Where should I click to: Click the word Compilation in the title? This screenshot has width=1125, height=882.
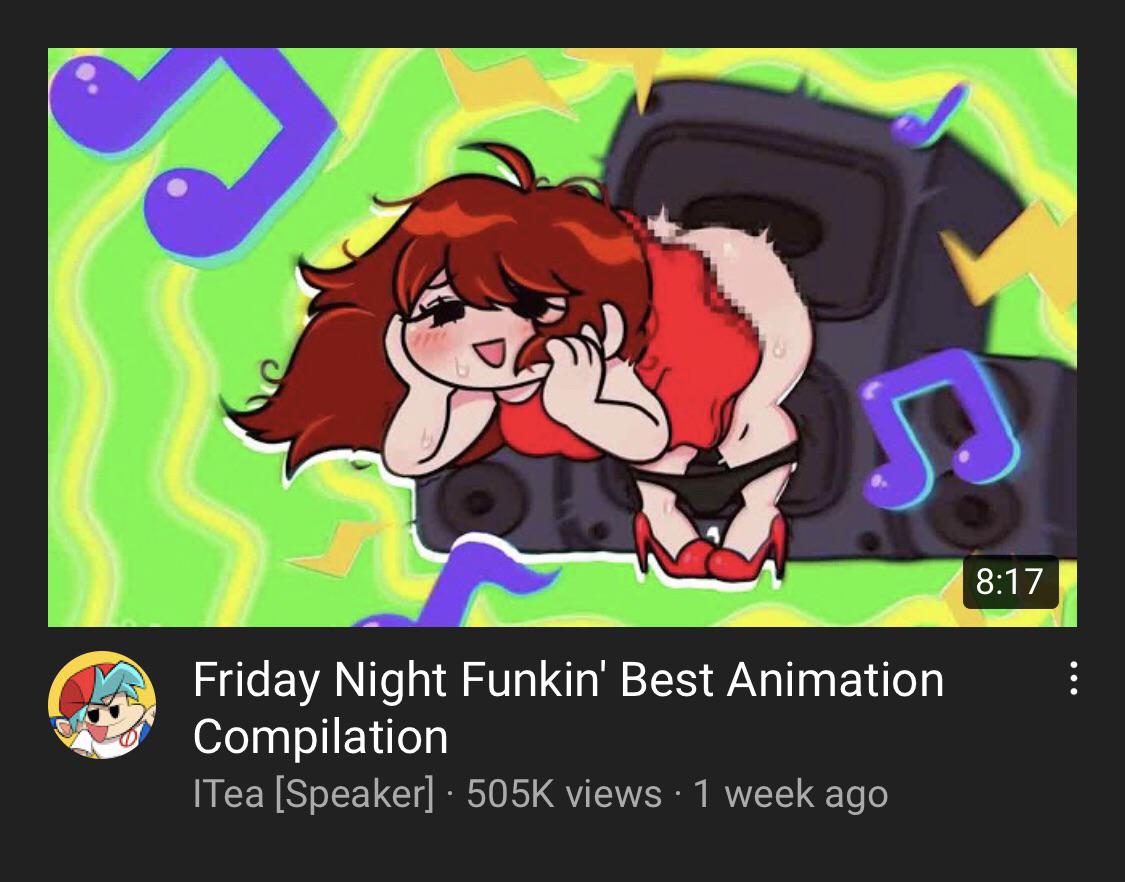[321, 736]
